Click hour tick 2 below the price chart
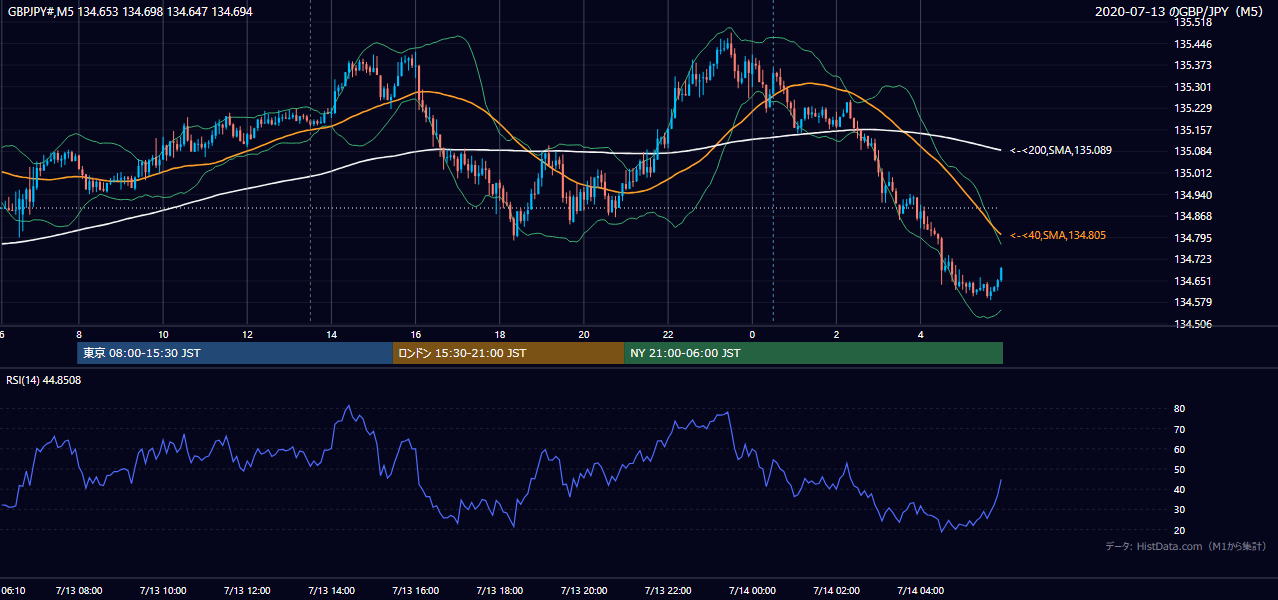 click(x=836, y=334)
